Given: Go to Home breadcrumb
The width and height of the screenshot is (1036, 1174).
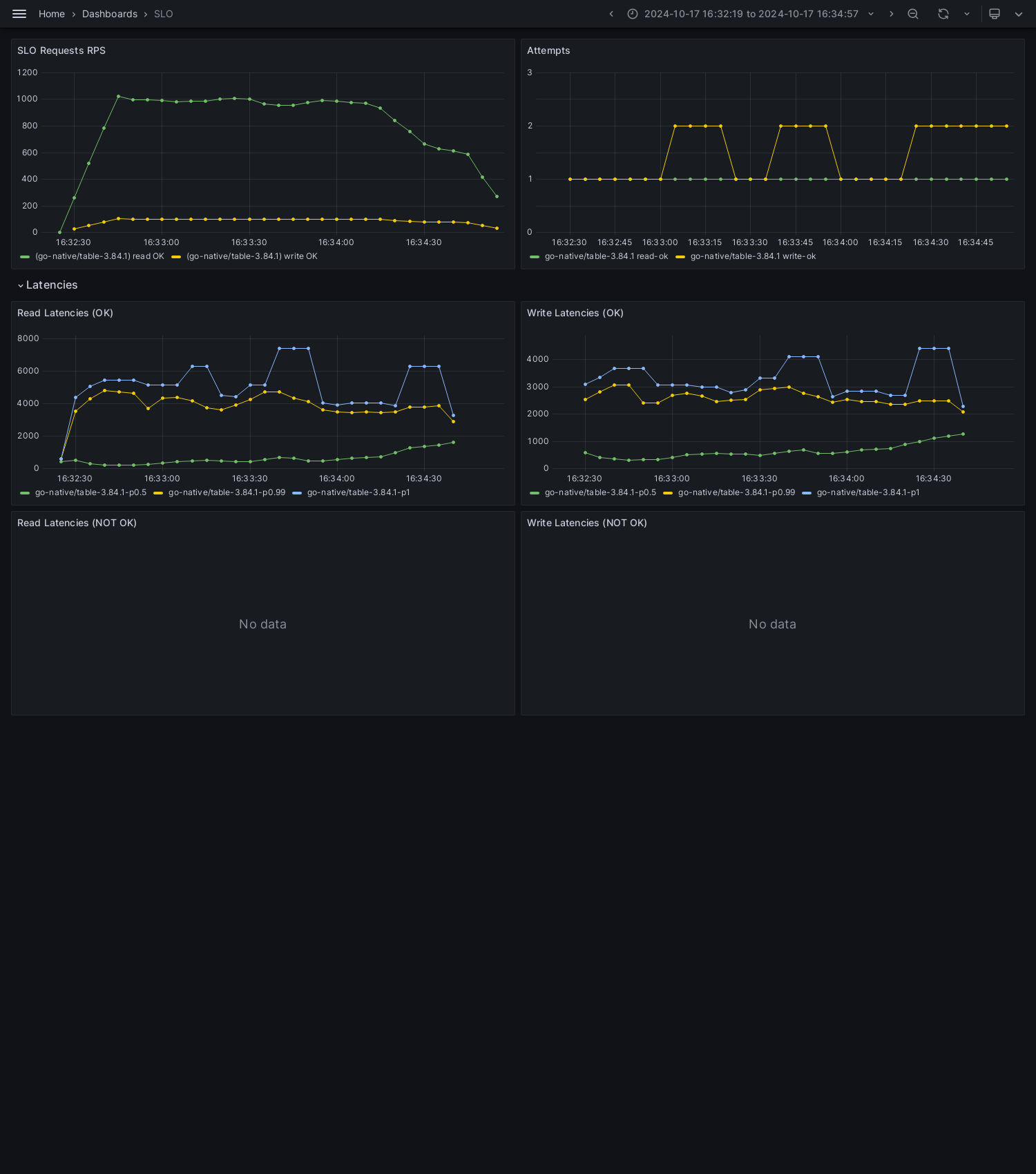Looking at the screenshot, I should click(52, 14).
